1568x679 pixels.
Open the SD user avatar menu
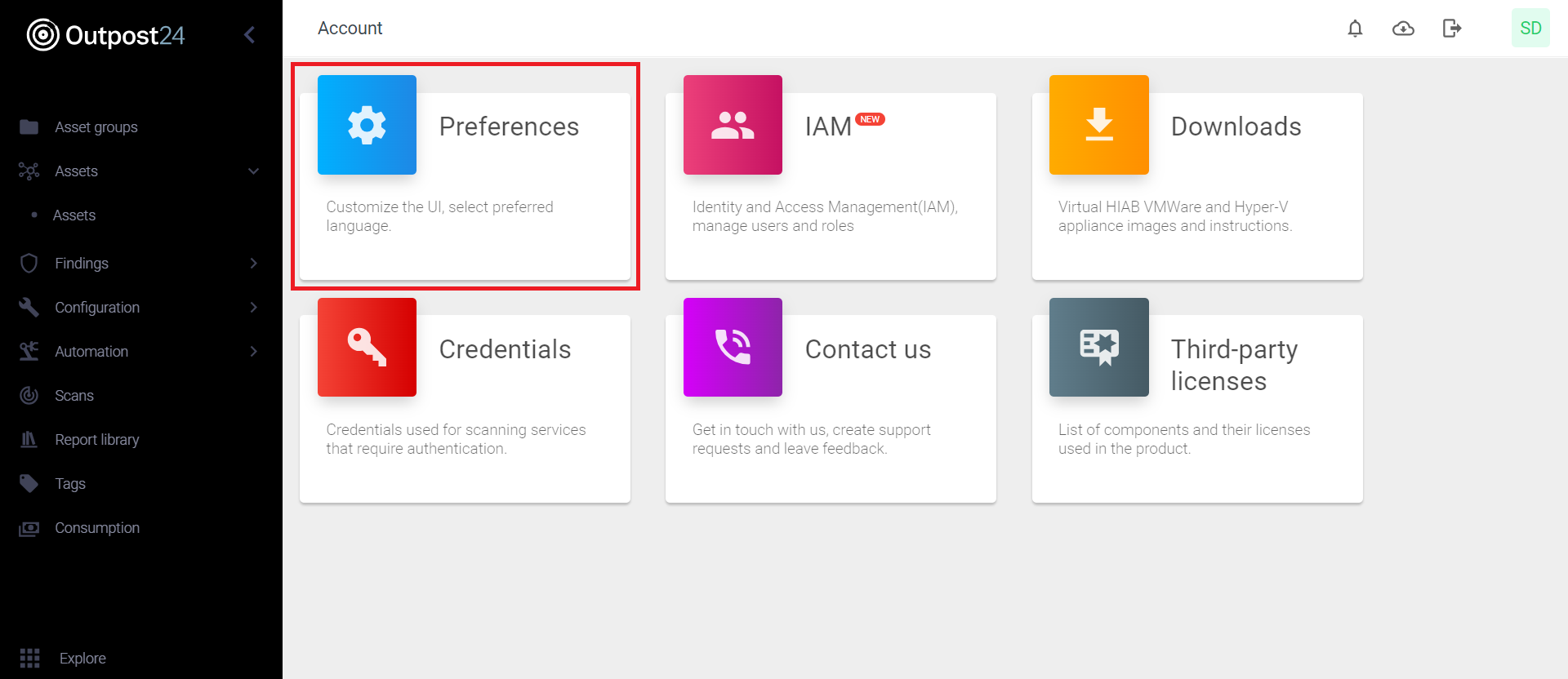tap(1530, 28)
